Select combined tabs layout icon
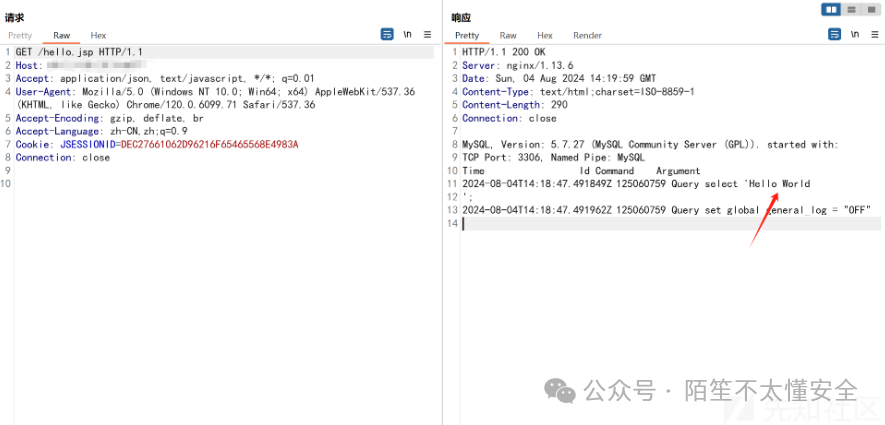 click(x=870, y=10)
